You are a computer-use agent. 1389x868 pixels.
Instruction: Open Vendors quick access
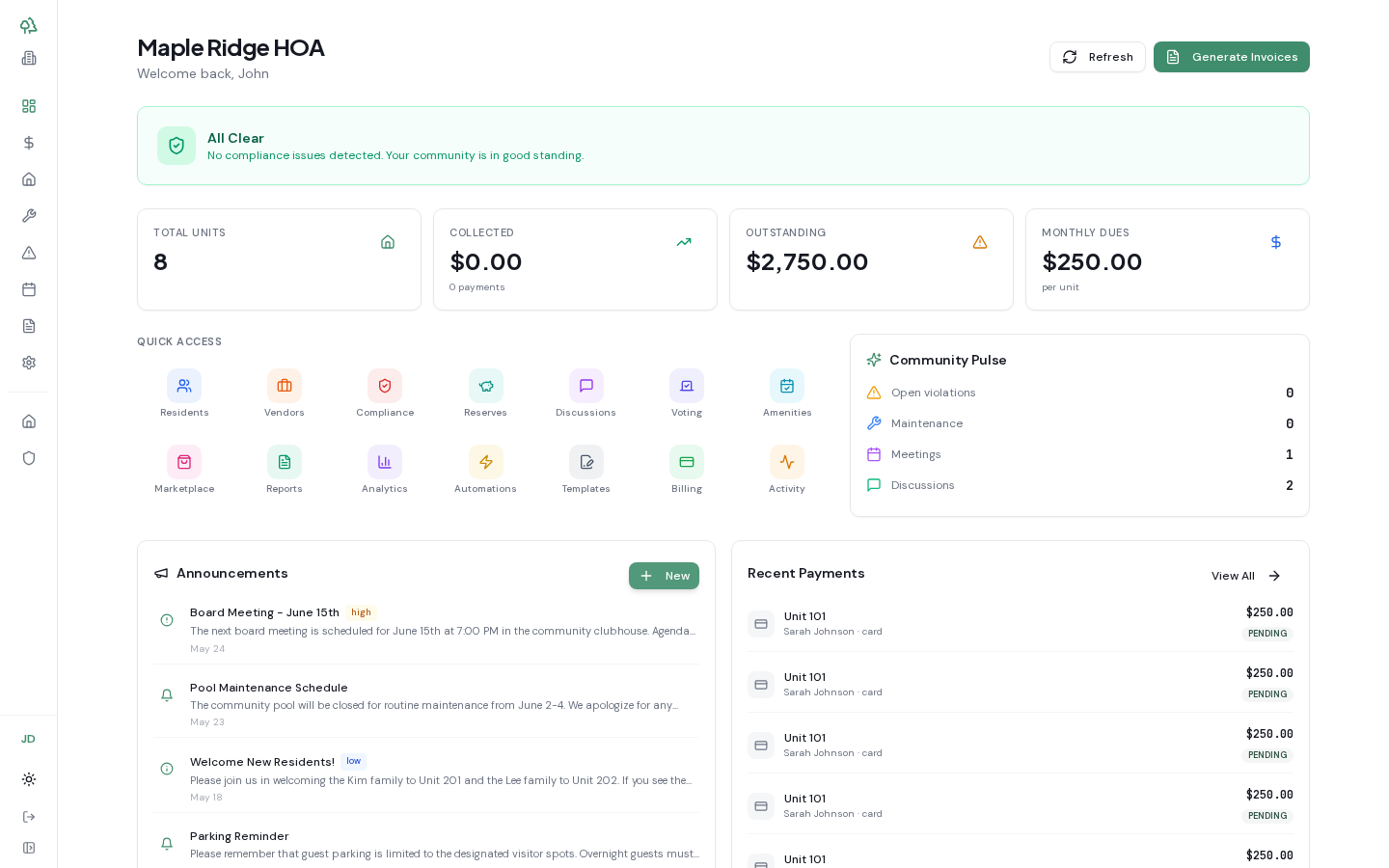[285, 393]
